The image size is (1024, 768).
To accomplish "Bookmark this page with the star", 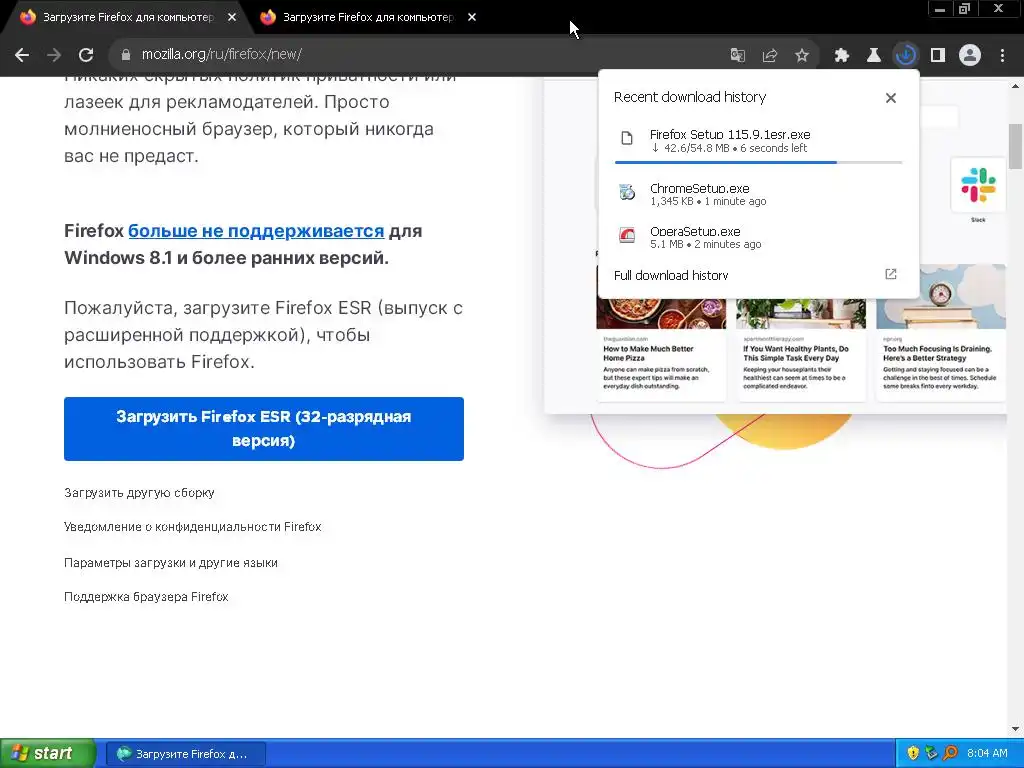I will 802,56.
